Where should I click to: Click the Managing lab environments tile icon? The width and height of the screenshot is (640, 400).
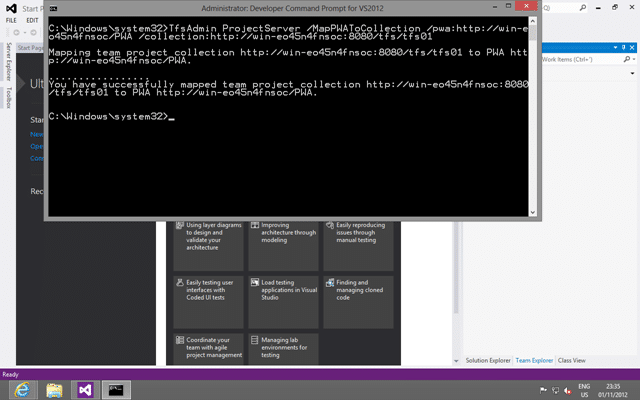click(255, 340)
